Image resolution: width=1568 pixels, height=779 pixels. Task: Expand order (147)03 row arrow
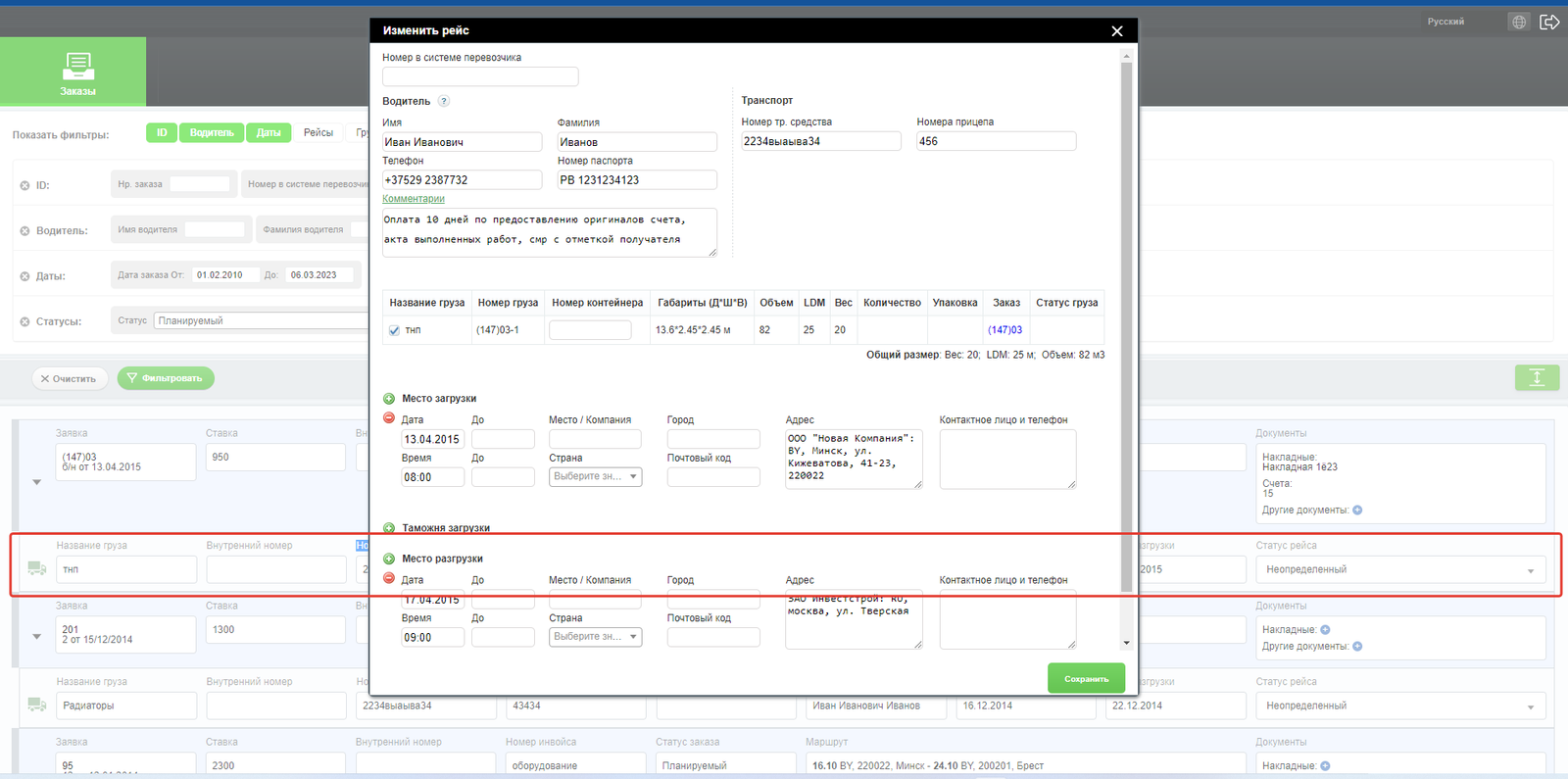pos(37,482)
